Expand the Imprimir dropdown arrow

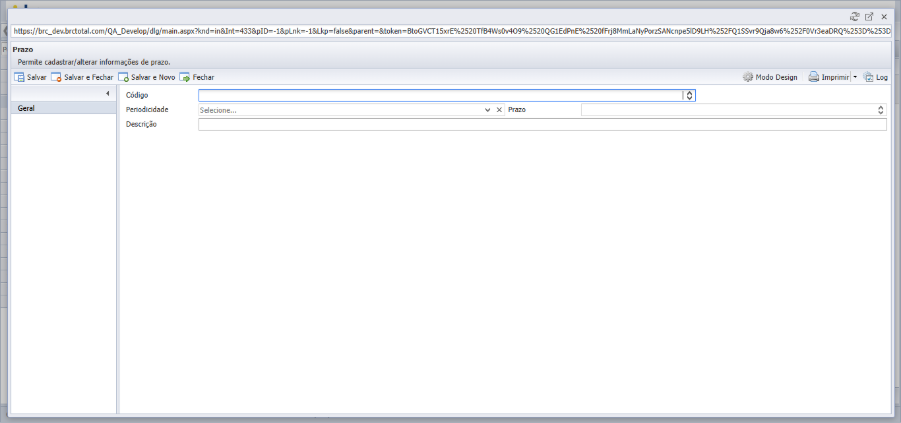tap(854, 77)
